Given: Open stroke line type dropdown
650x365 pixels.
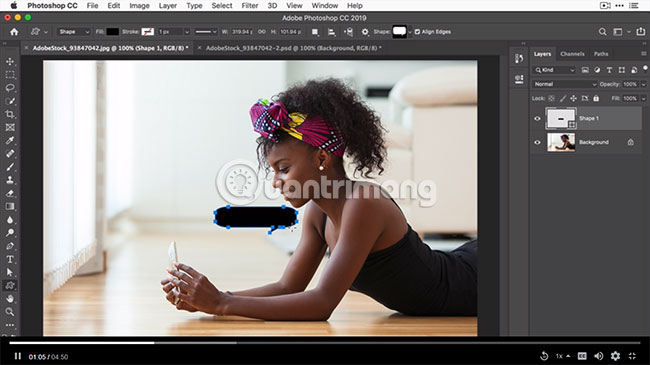Looking at the screenshot, I should 206,32.
